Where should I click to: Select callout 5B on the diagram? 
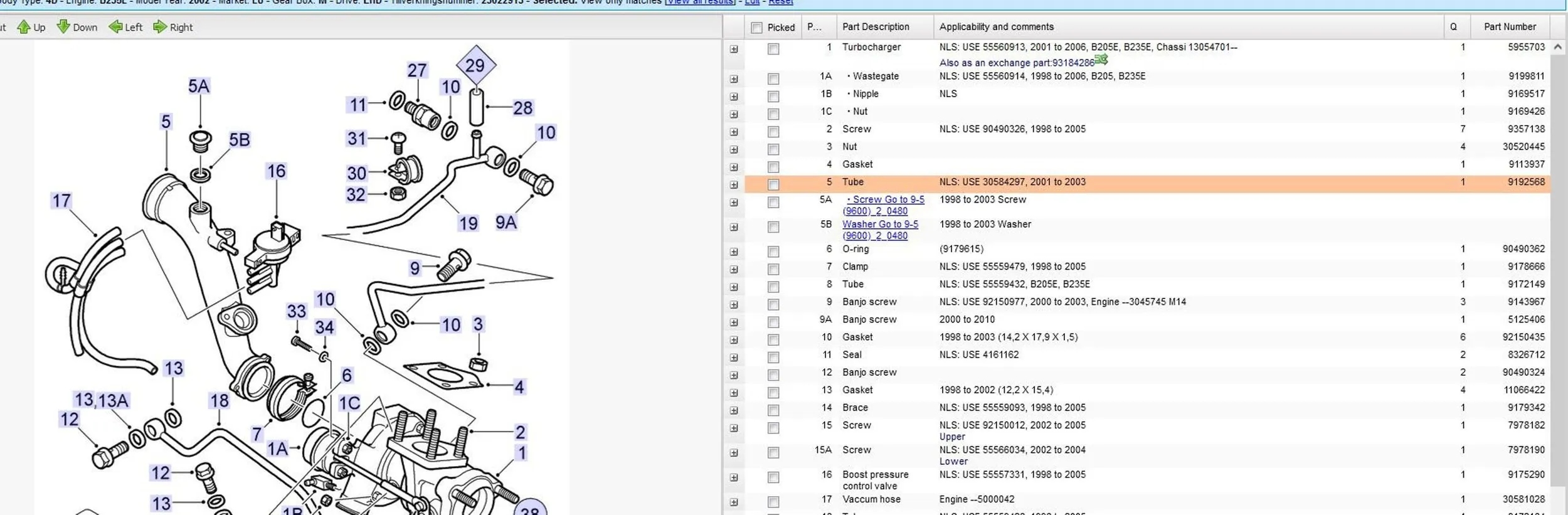(239, 140)
